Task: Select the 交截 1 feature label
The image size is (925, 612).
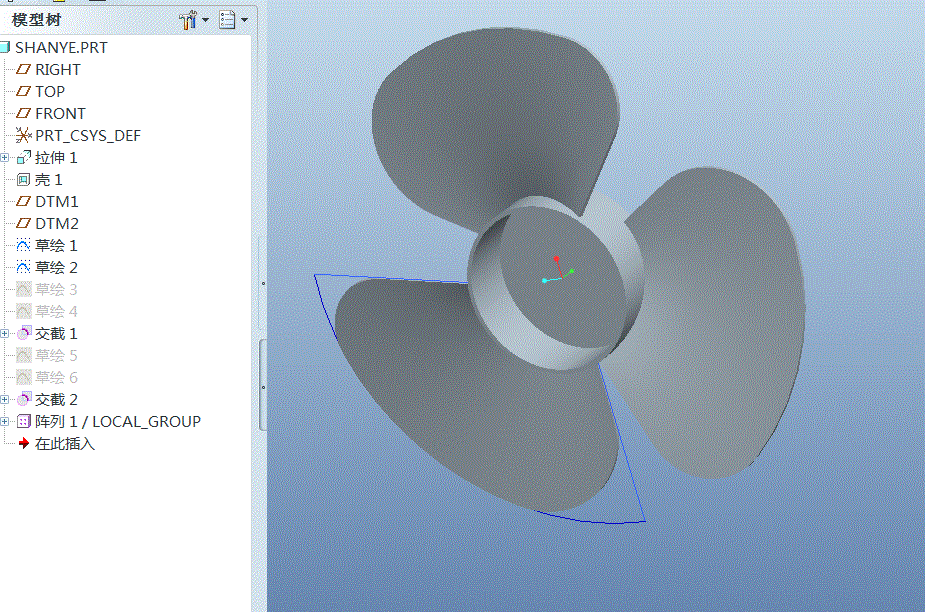Action: point(56,333)
